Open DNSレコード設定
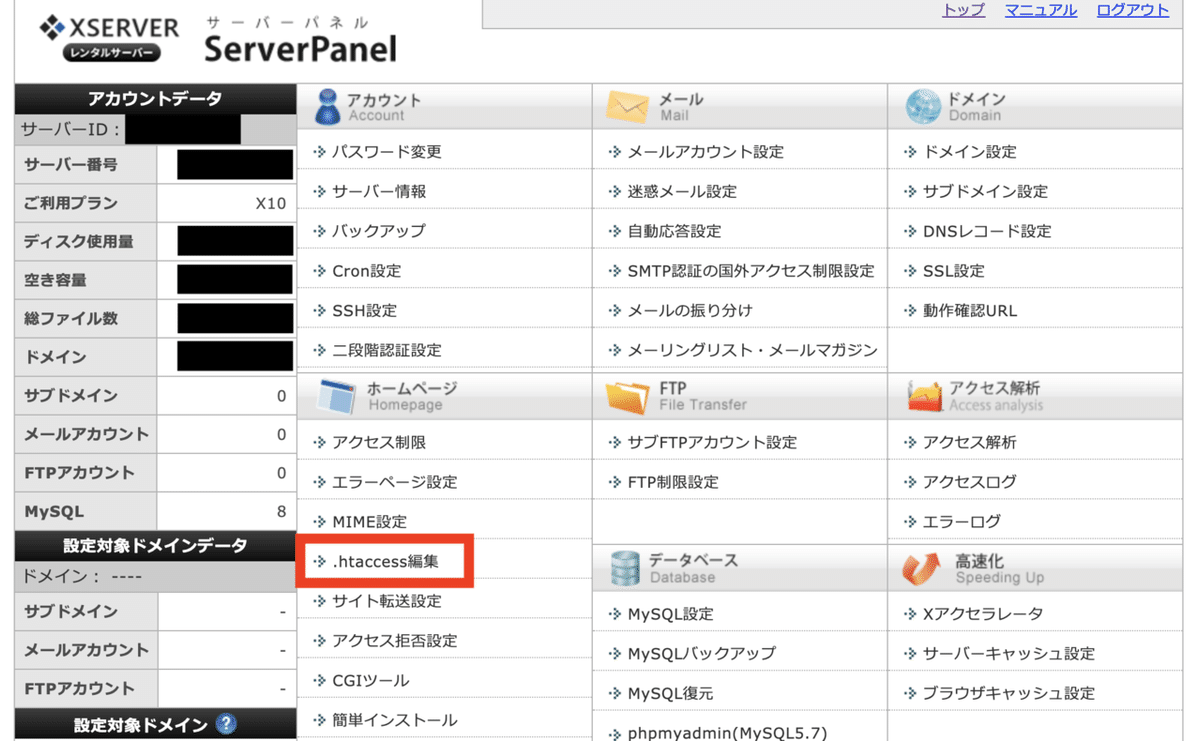This screenshot has height=741, width=1200. tap(987, 231)
